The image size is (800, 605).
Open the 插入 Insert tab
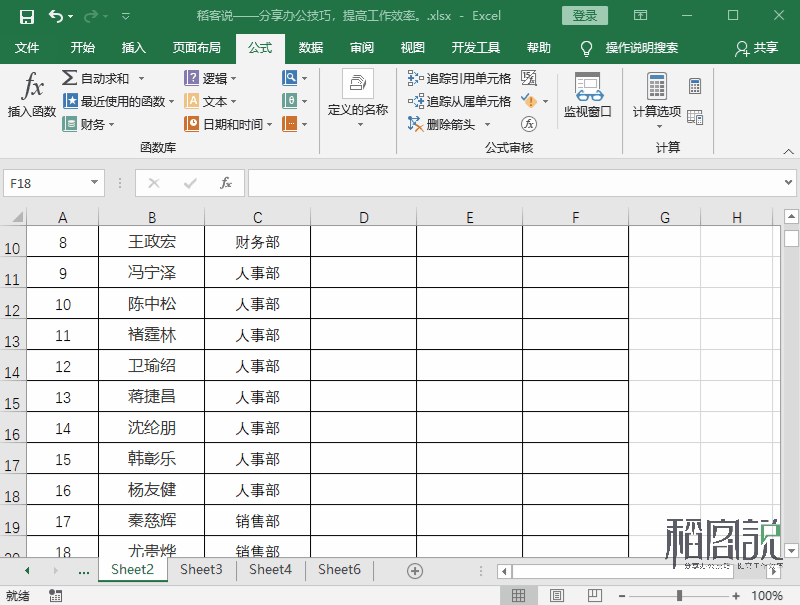point(134,48)
